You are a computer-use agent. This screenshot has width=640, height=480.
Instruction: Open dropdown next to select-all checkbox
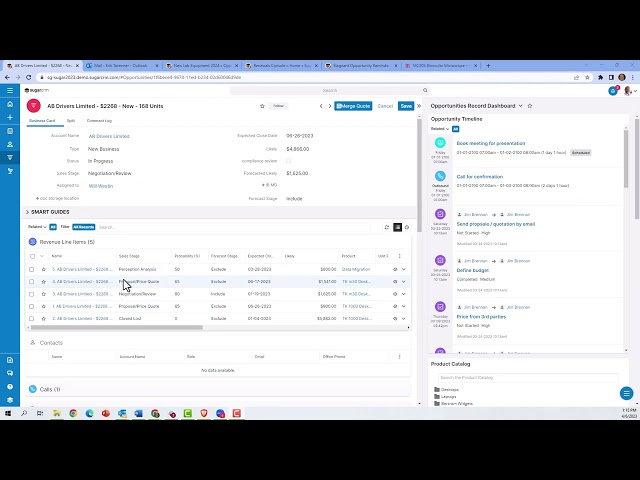(x=42, y=256)
